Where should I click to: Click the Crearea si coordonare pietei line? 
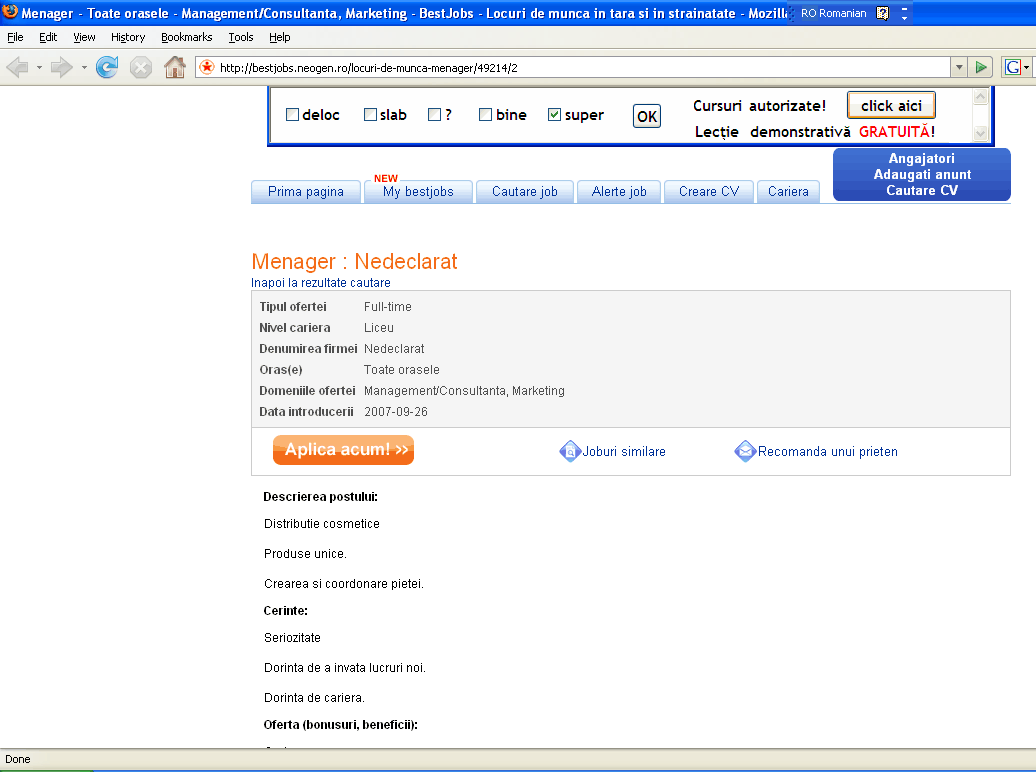(x=344, y=584)
